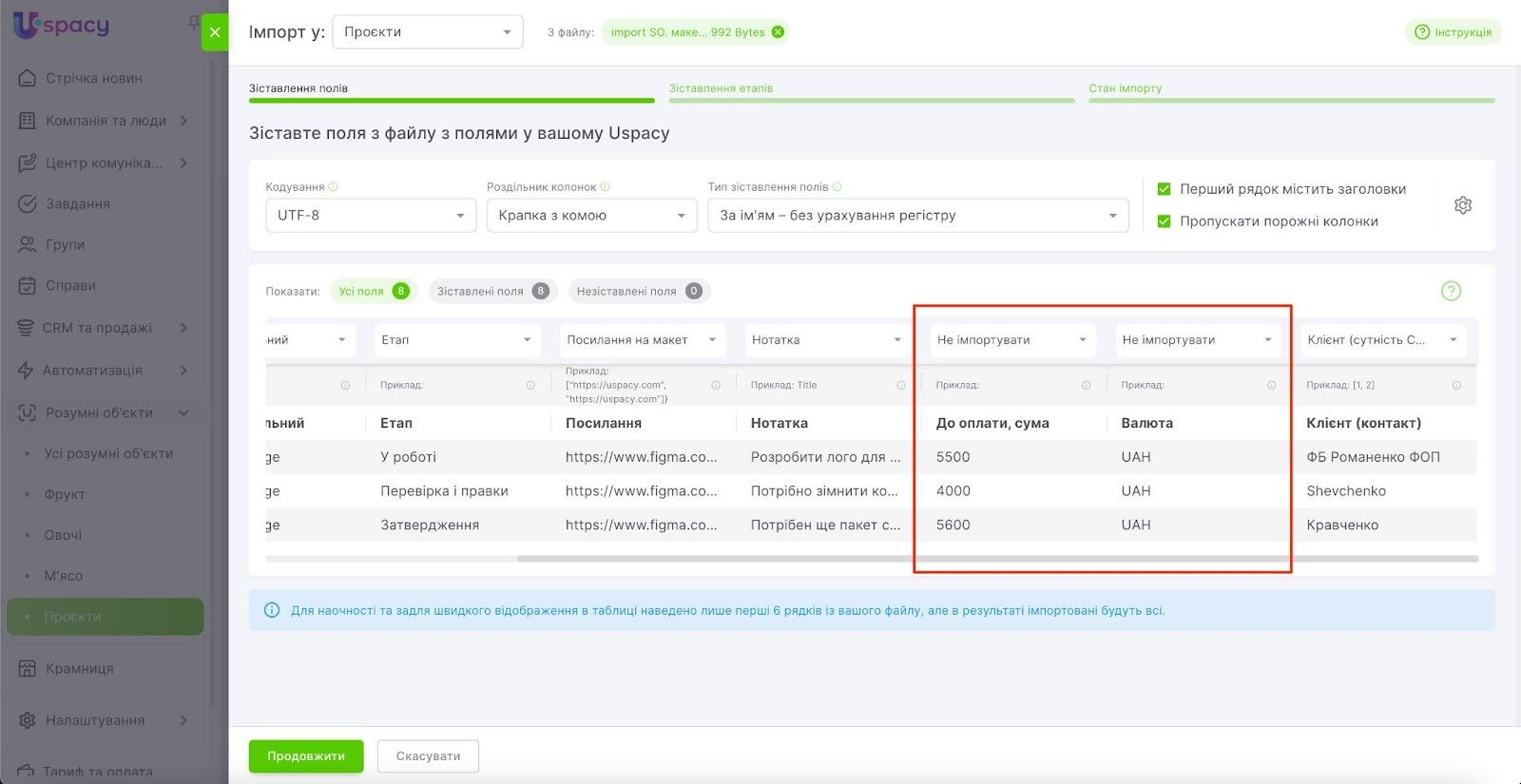Open Крамниця in the sidebar
1521x784 pixels.
click(80, 668)
